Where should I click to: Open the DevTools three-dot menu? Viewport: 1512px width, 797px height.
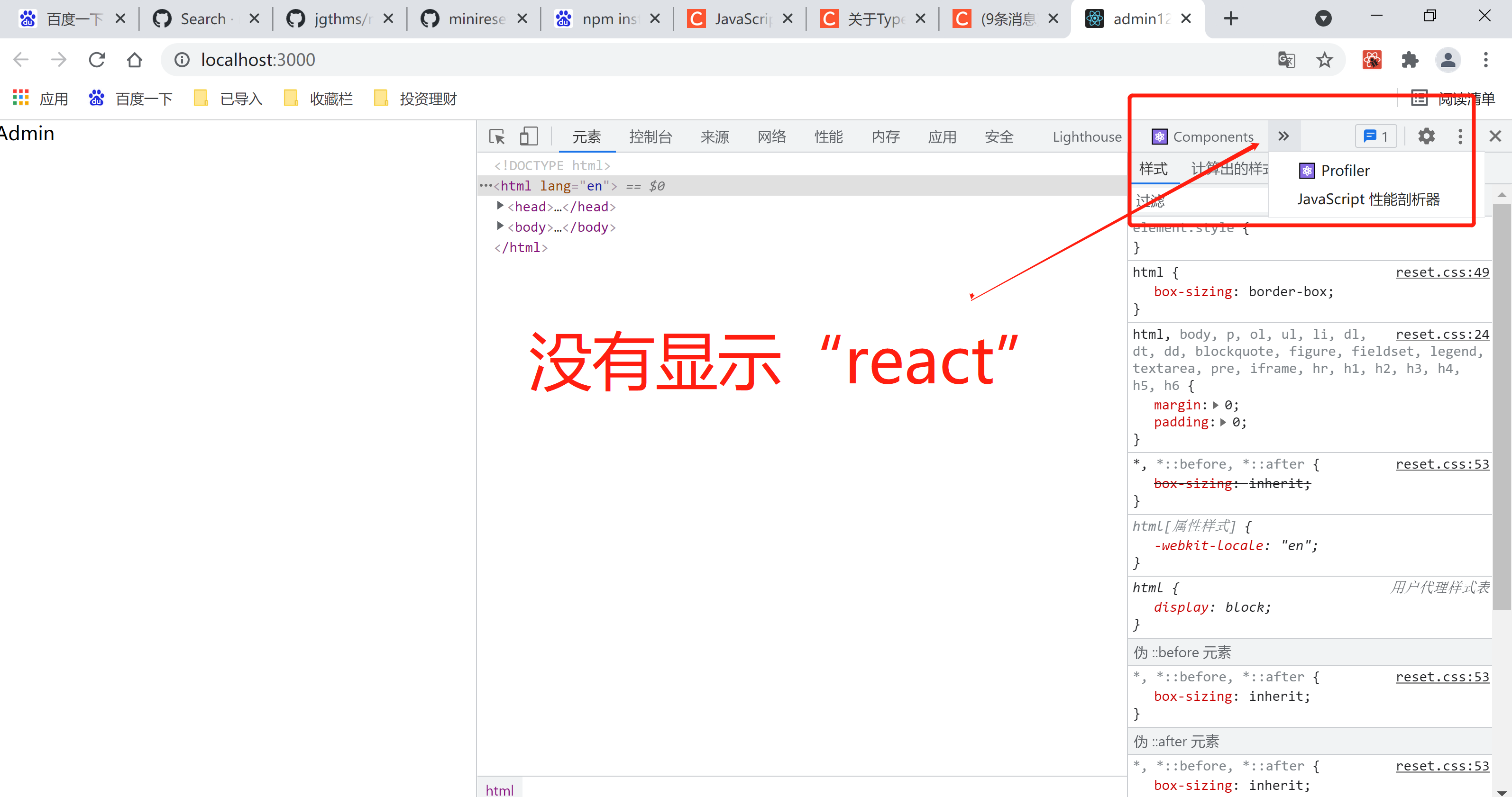[1460, 136]
